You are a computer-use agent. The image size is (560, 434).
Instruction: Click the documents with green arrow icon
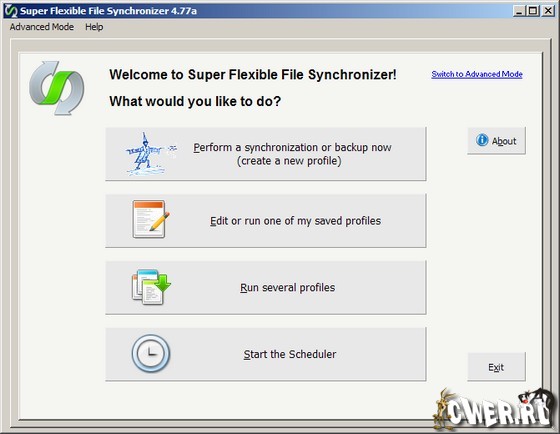(151, 287)
